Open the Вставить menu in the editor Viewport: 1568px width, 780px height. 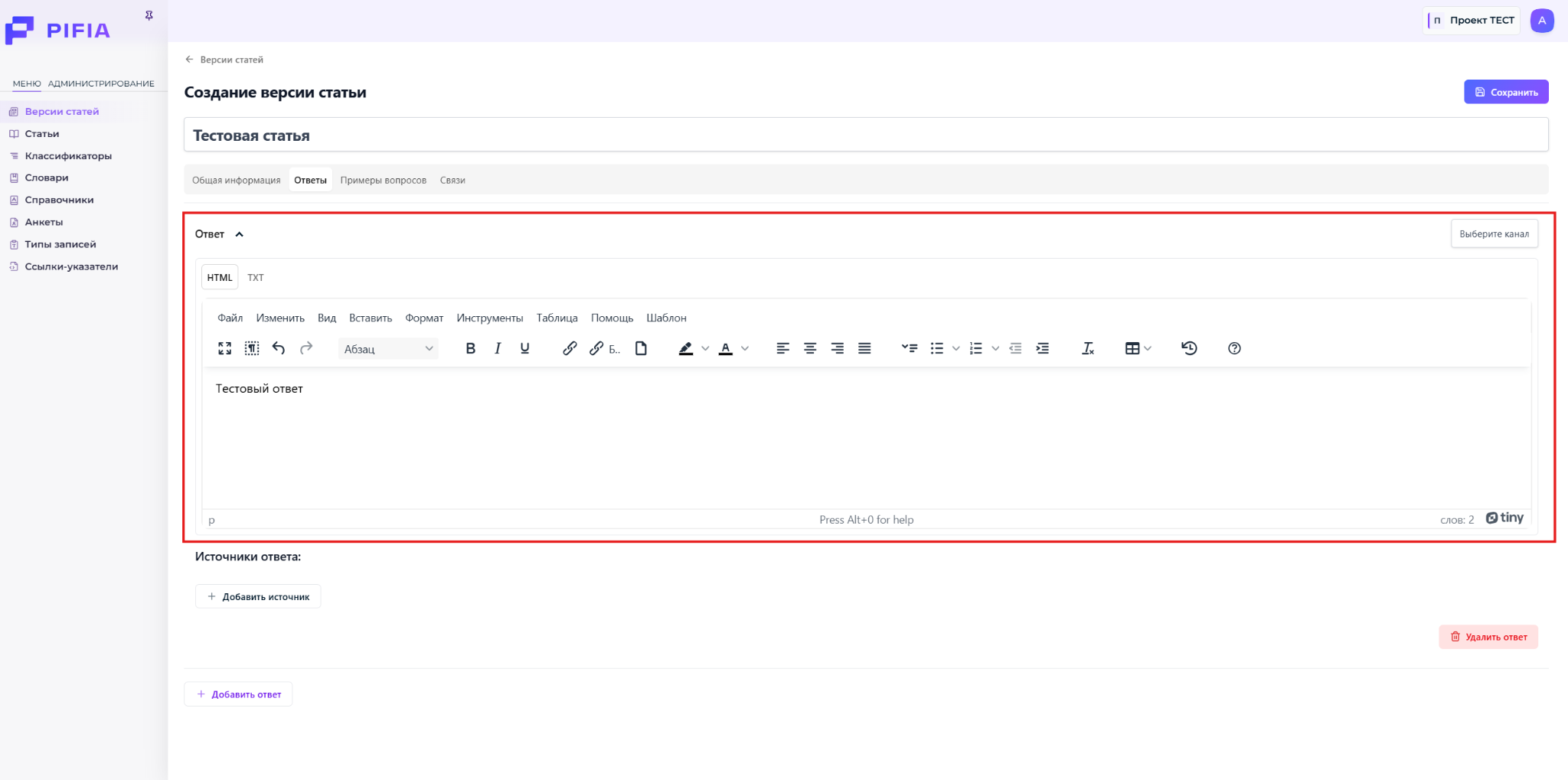click(x=371, y=318)
